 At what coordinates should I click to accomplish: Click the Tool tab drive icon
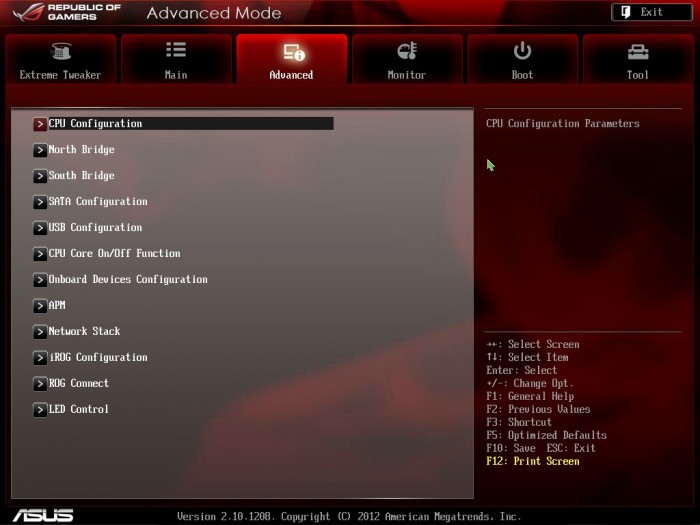[x=638, y=52]
